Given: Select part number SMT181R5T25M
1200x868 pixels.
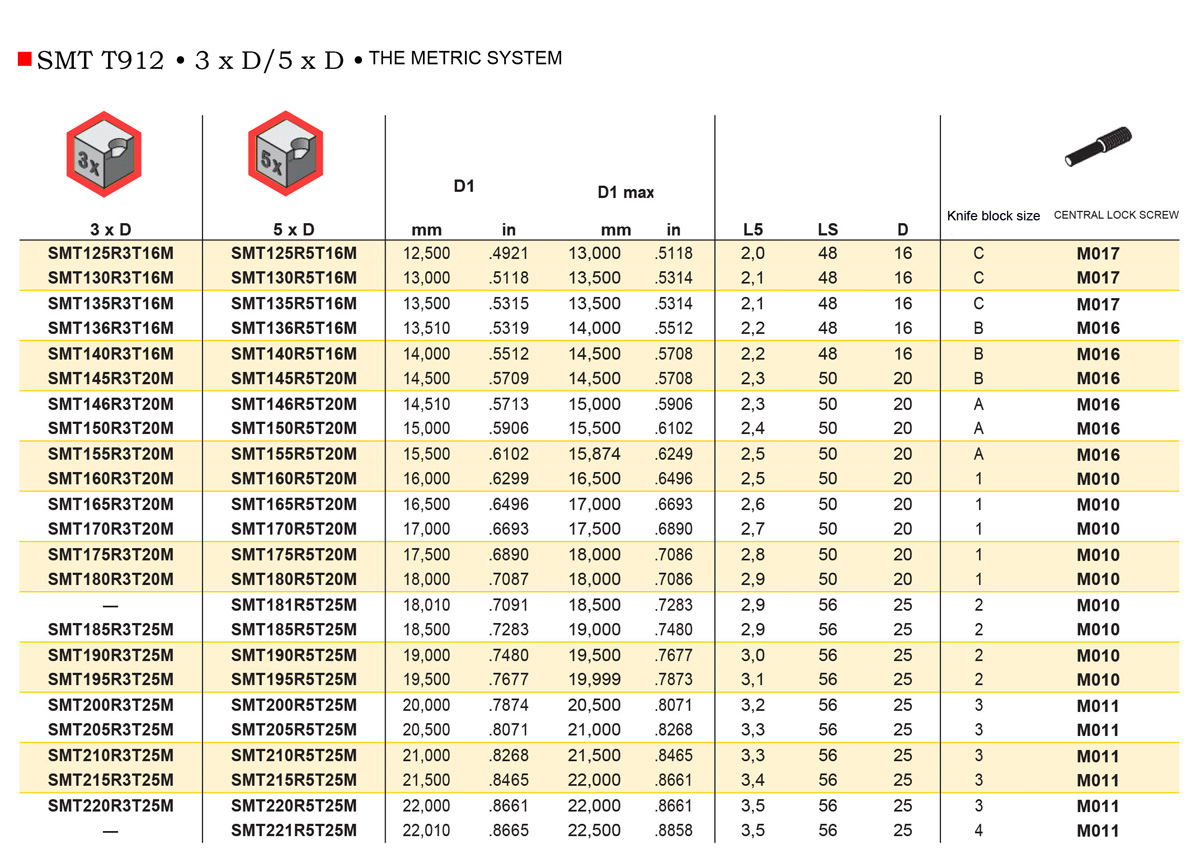Looking at the screenshot, I should pos(294,605).
